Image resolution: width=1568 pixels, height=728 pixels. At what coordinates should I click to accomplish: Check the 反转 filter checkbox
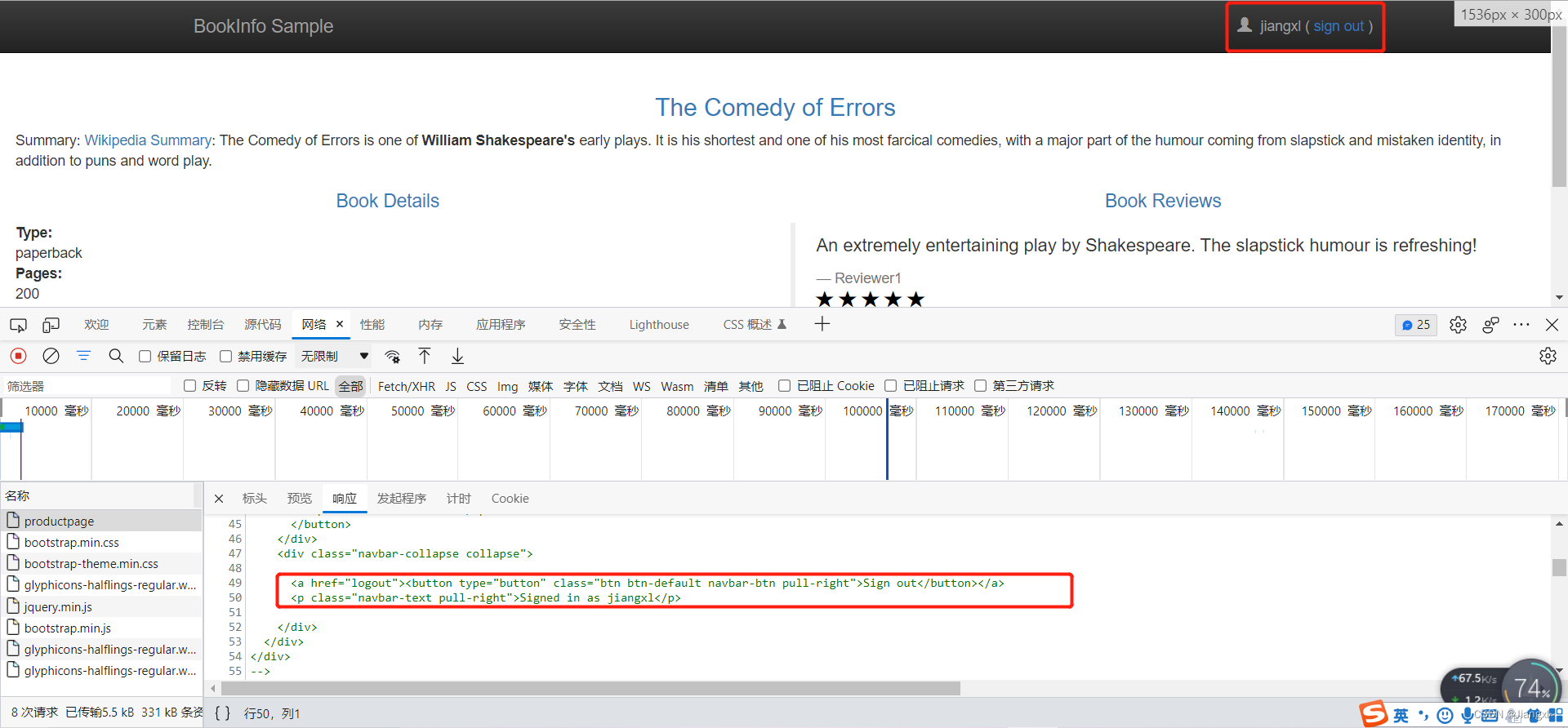pos(189,386)
